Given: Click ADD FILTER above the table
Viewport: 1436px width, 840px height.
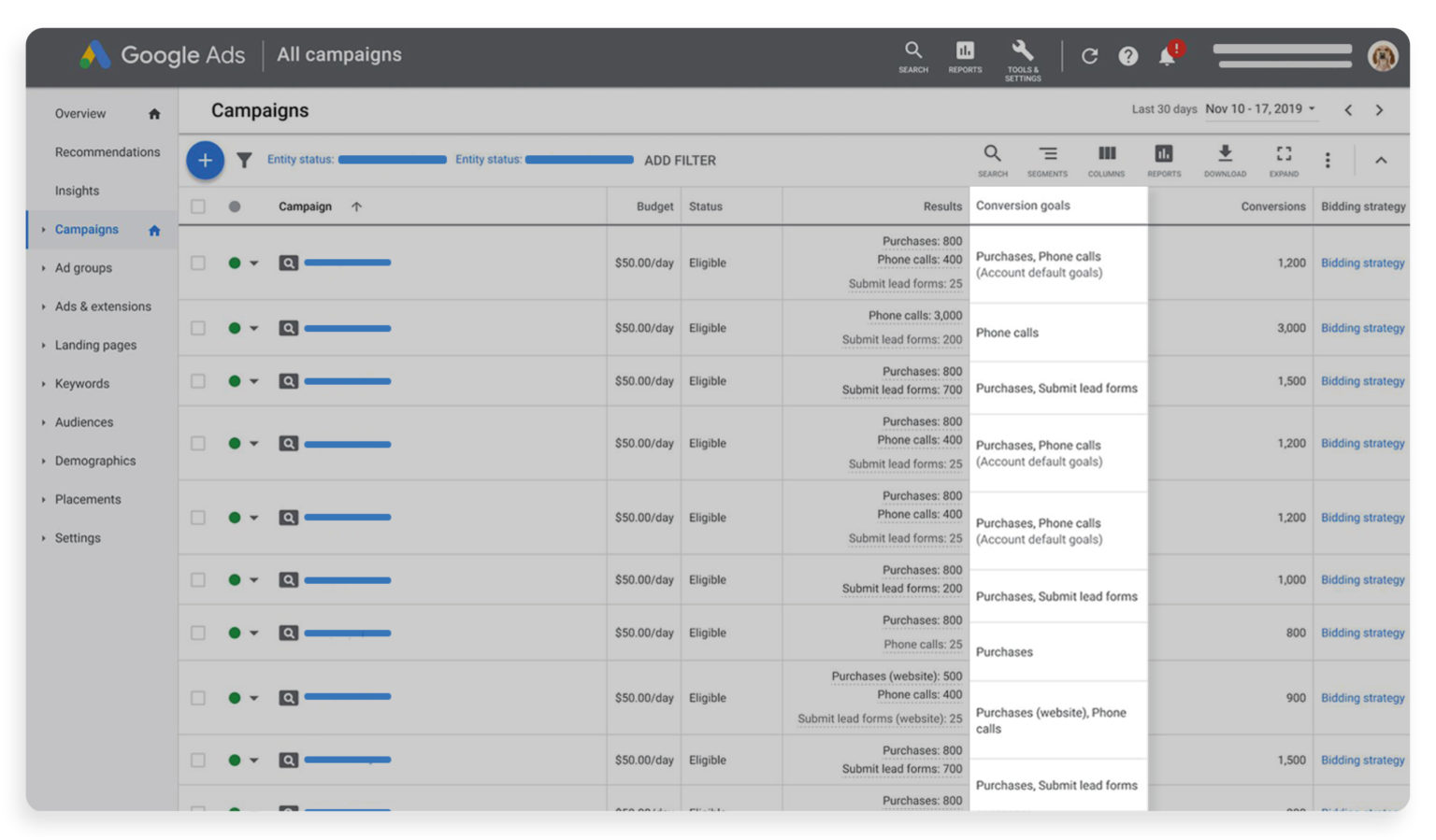Looking at the screenshot, I should click(680, 160).
